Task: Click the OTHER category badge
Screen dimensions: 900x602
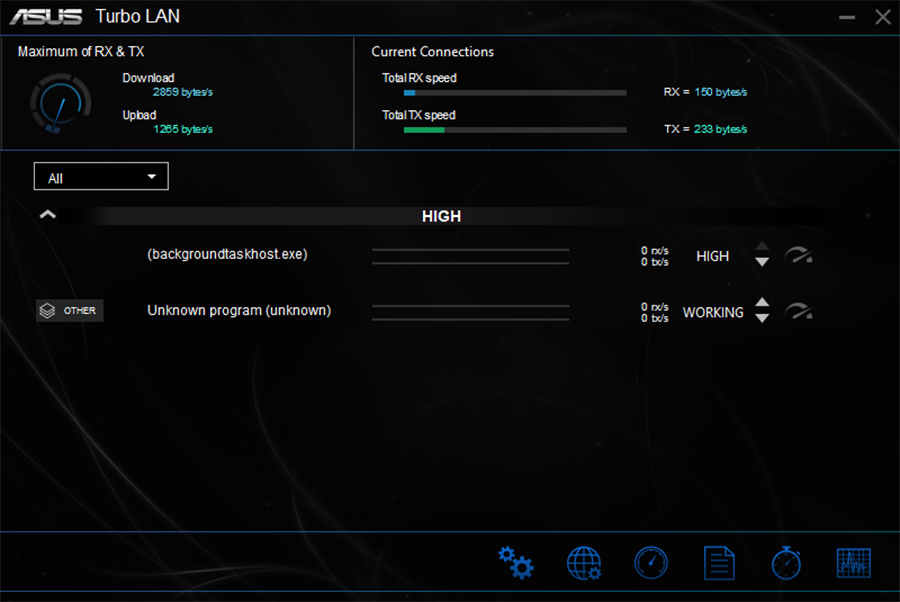Action: [x=69, y=310]
